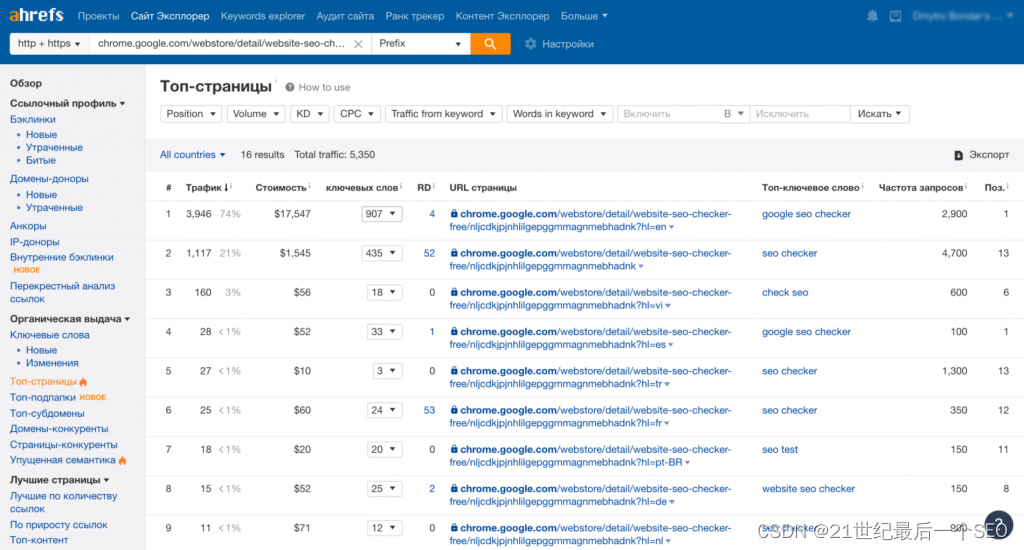Collapse the Ссылочный профиль section

67,103
